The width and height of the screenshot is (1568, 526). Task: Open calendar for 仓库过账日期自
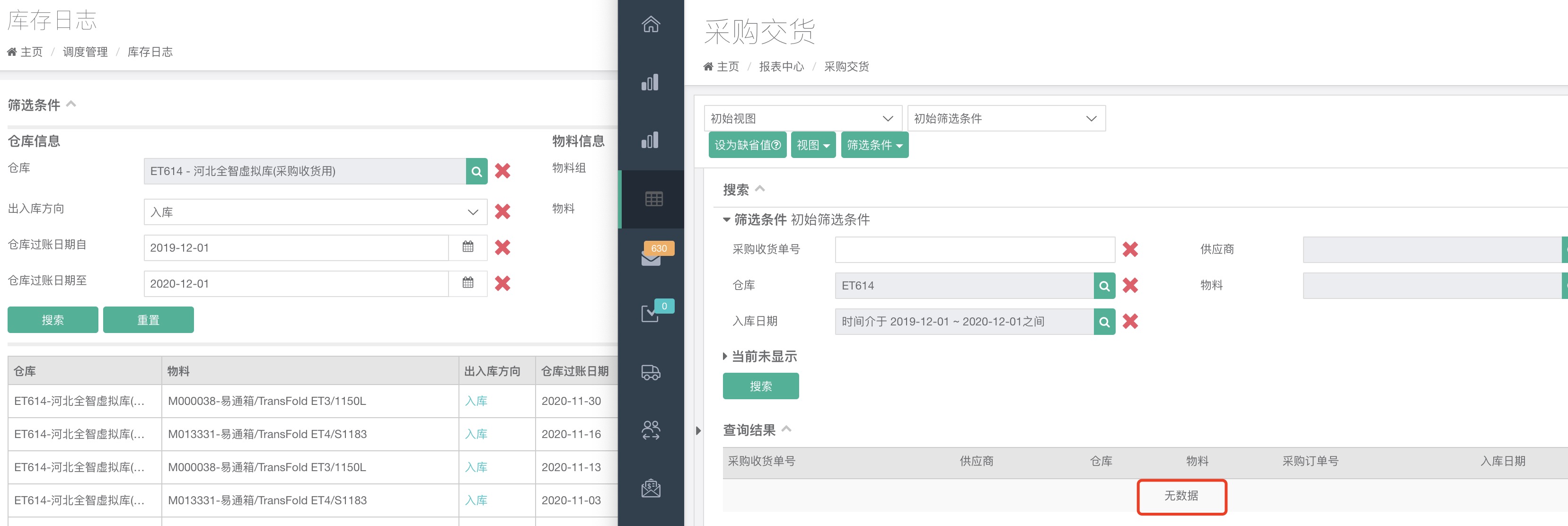coord(467,247)
